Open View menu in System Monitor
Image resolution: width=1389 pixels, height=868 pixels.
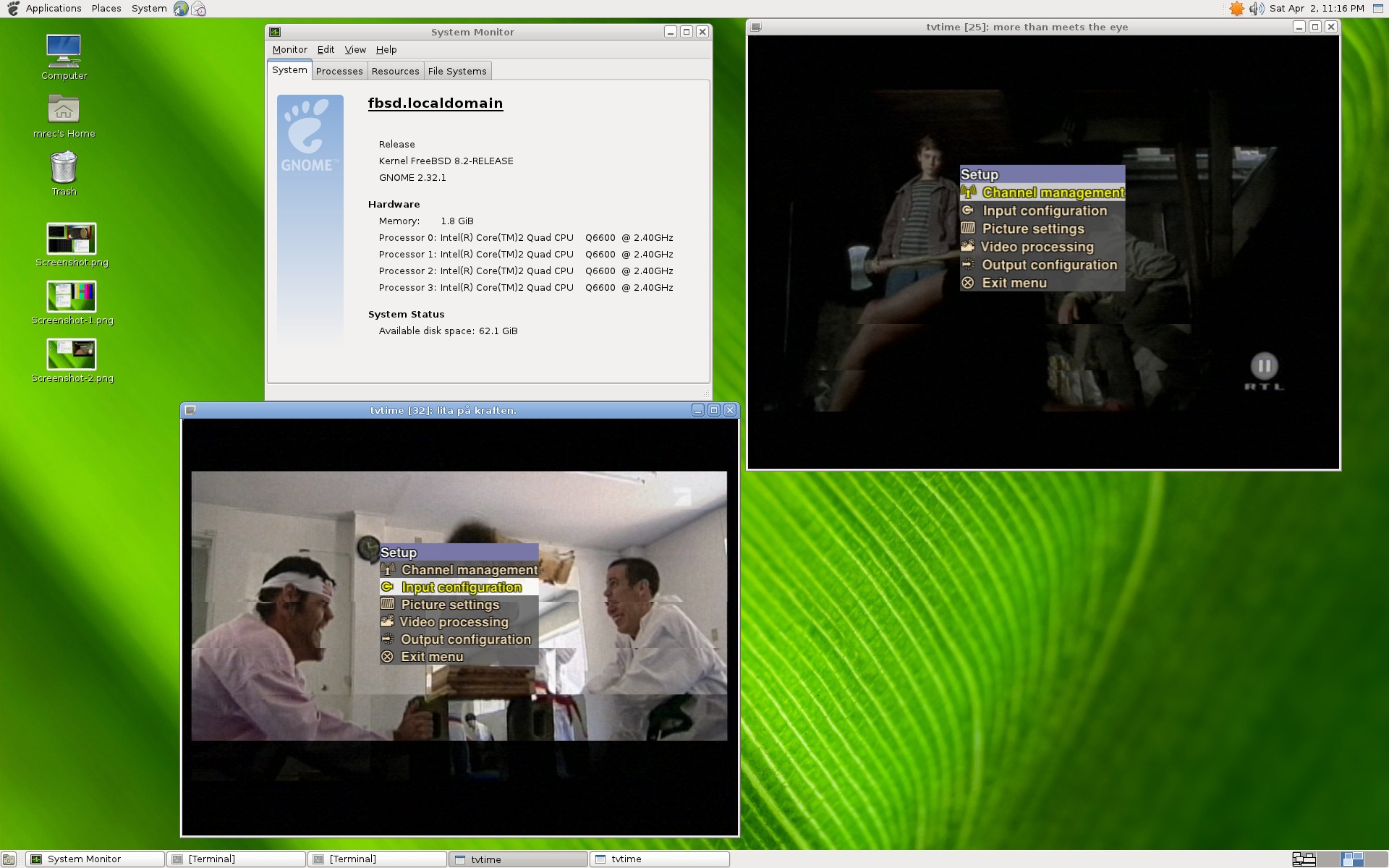point(355,49)
